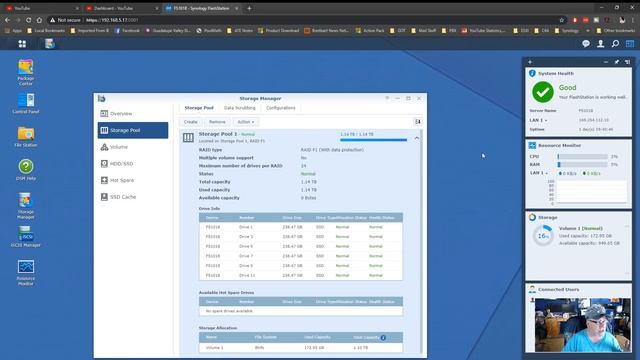The width and height of the screenshot is (640, 360).
Task: Launch iSCSI Manager desktop icon
Action: (26, 237)
